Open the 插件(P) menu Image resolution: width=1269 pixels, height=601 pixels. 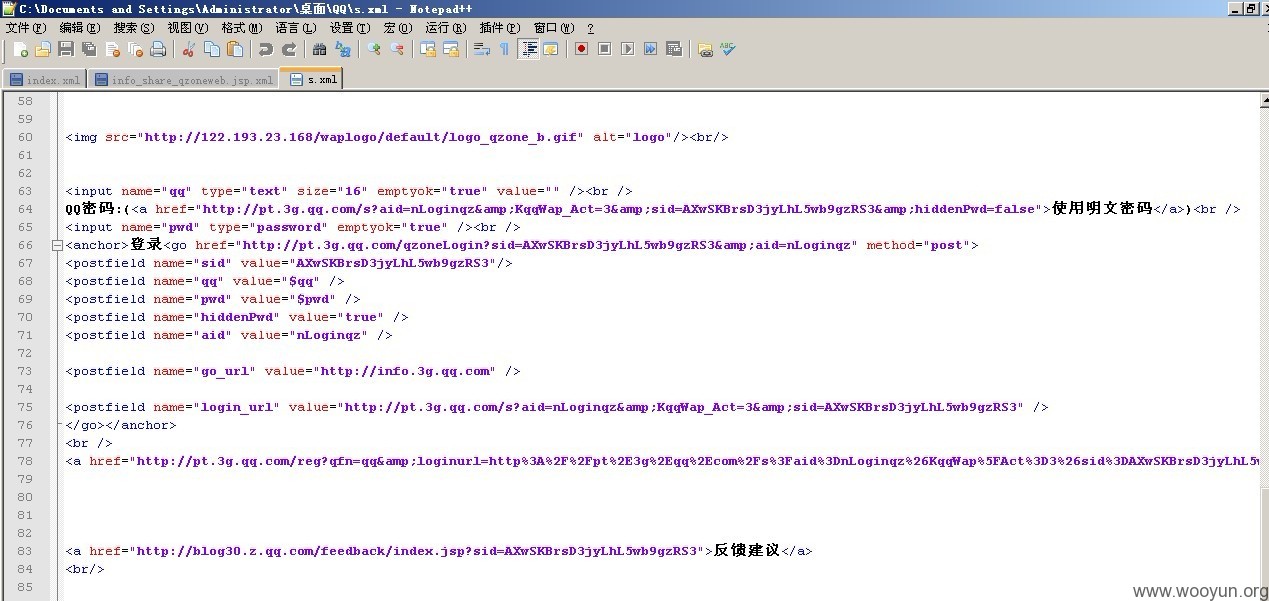500,27
